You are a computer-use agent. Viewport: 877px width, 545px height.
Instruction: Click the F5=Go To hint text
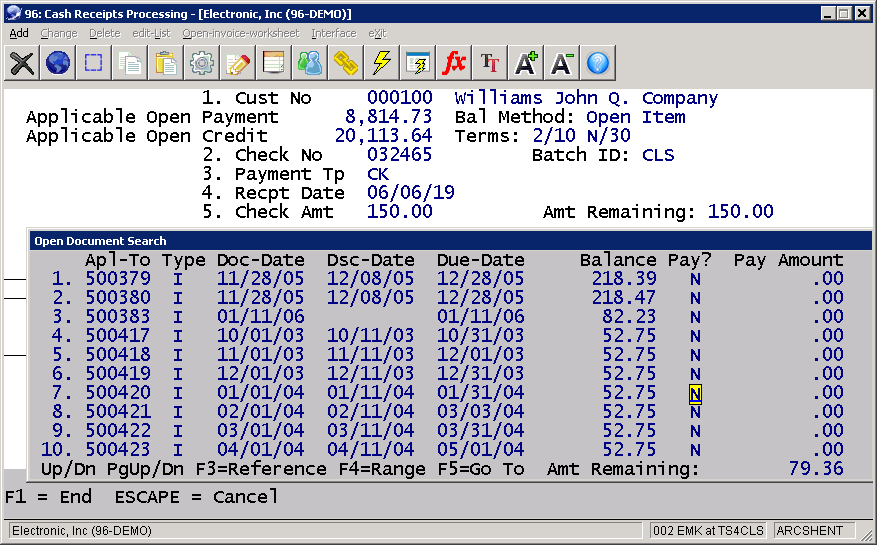(481, 469)
